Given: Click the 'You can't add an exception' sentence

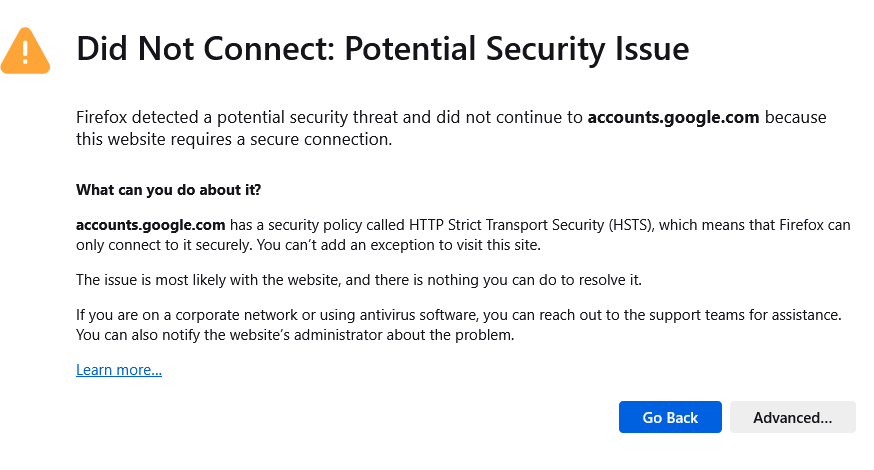Looking at the screenshot, I should (x=399, y=245).
